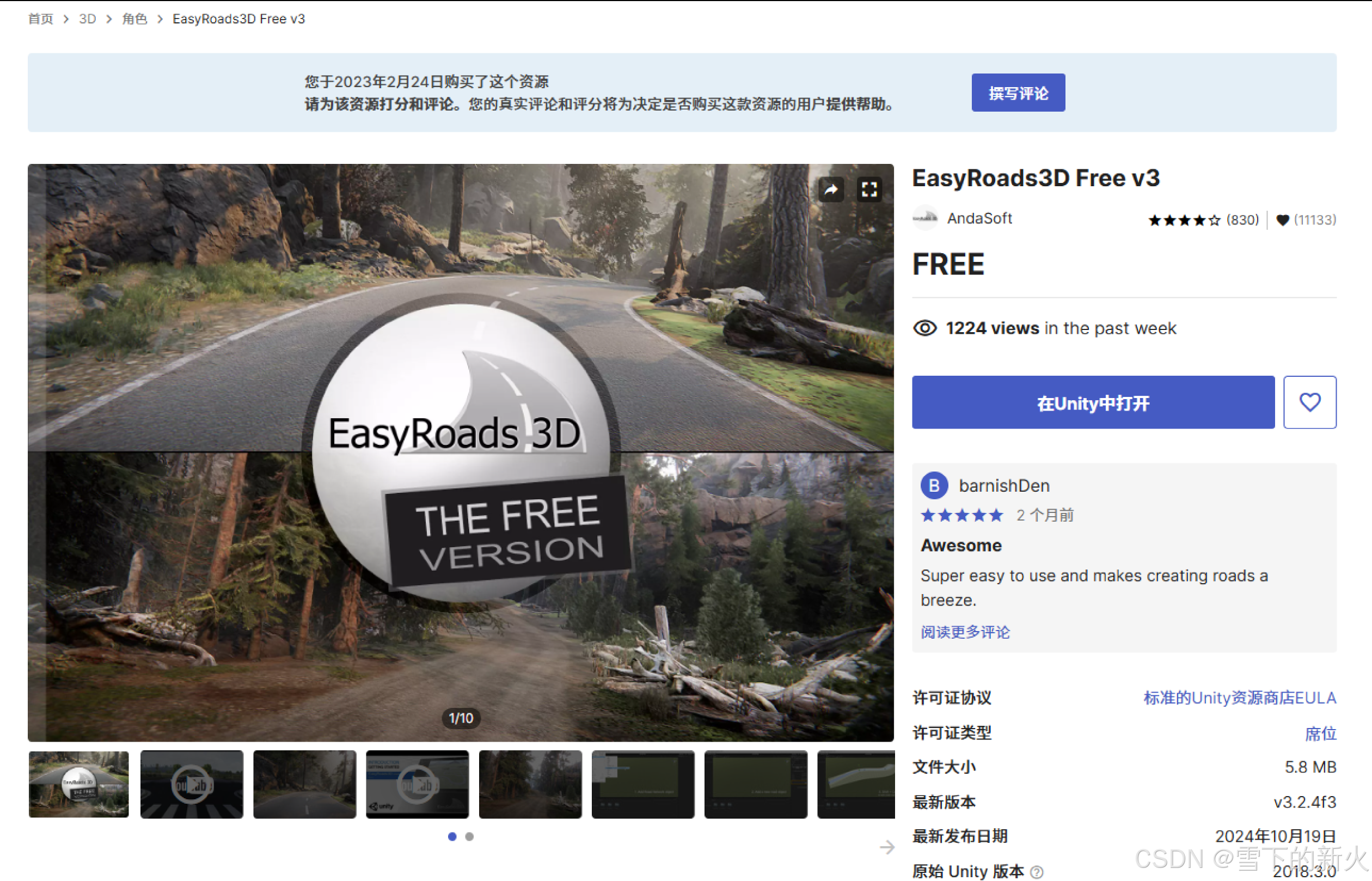Open the 3D category breadcrumb

[87, 19]
